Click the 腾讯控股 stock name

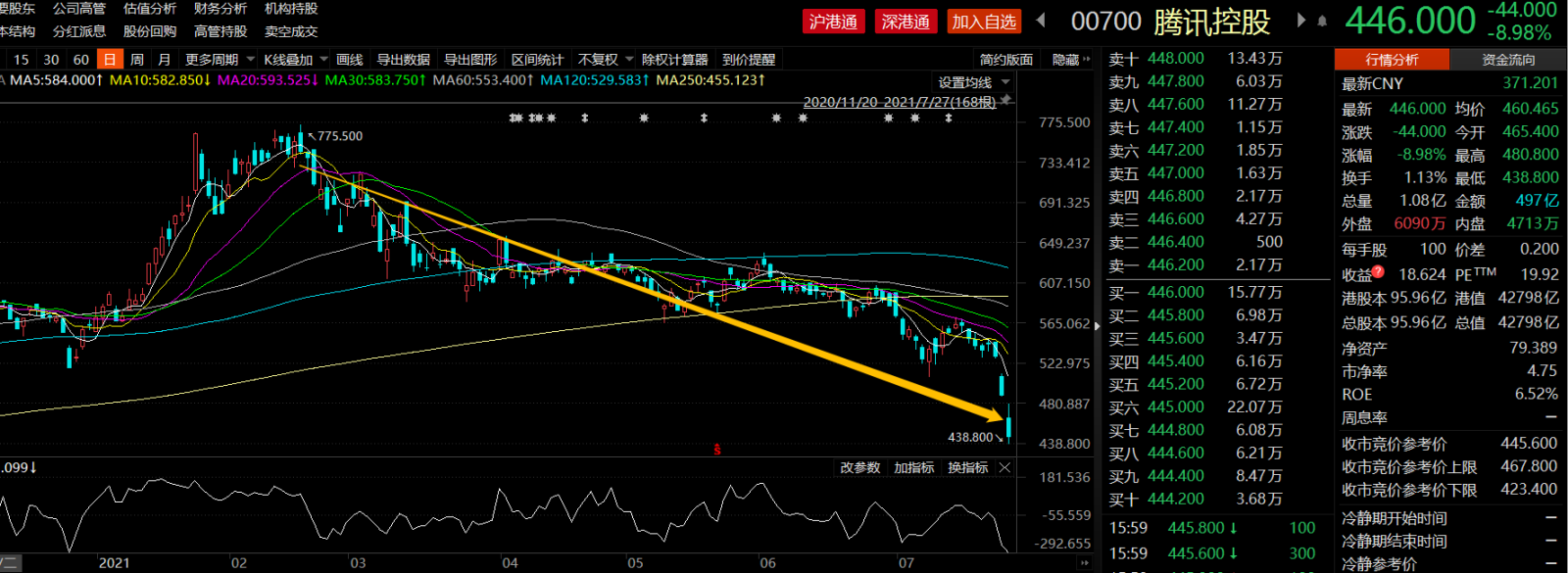(1212, 22)
